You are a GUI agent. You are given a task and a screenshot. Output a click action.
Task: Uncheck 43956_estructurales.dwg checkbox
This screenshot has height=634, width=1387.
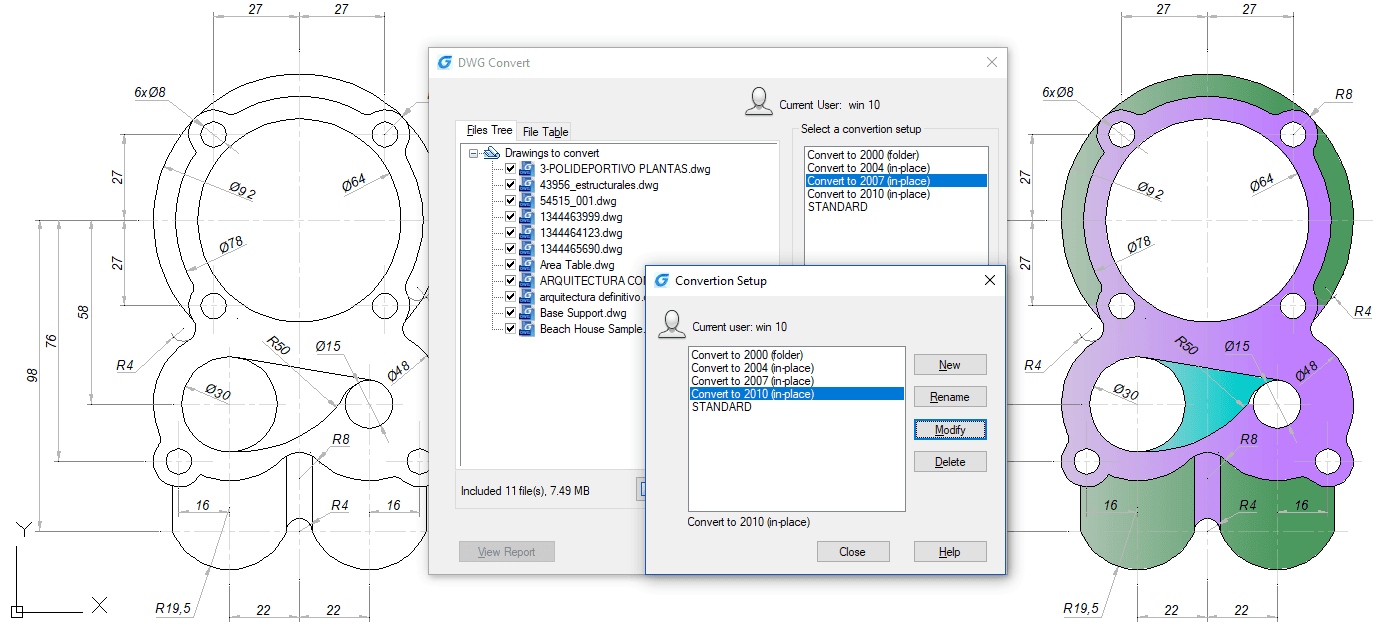pos(511,185)
